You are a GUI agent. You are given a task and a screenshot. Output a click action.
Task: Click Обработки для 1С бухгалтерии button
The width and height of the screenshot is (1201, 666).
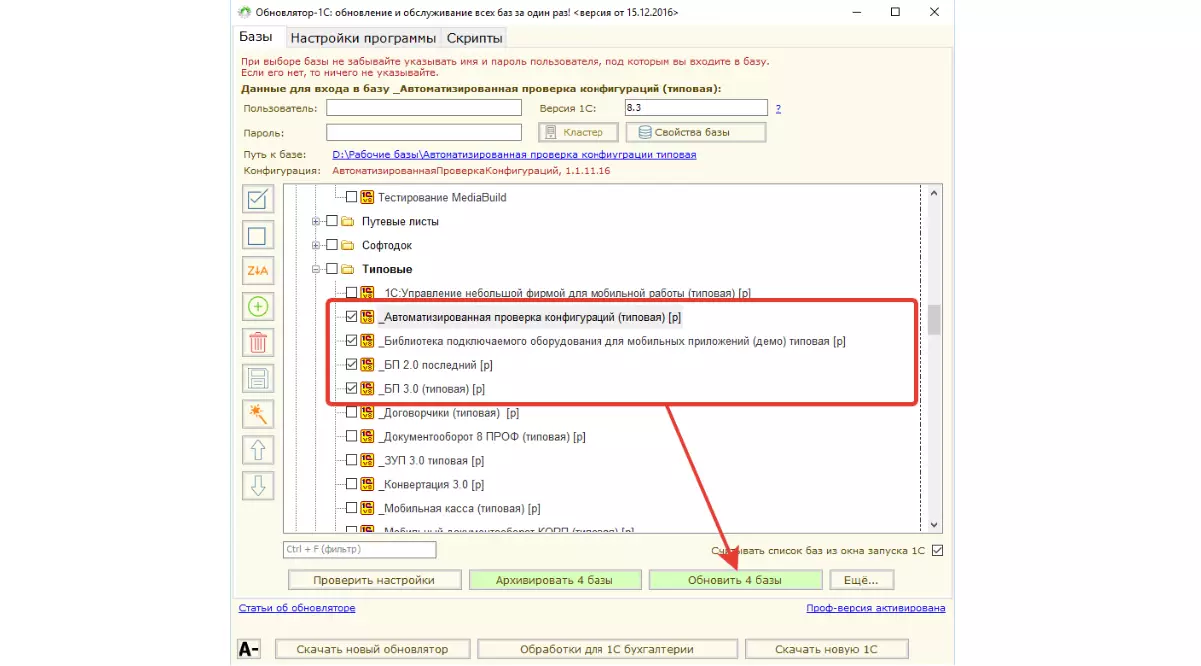(607, 649)
